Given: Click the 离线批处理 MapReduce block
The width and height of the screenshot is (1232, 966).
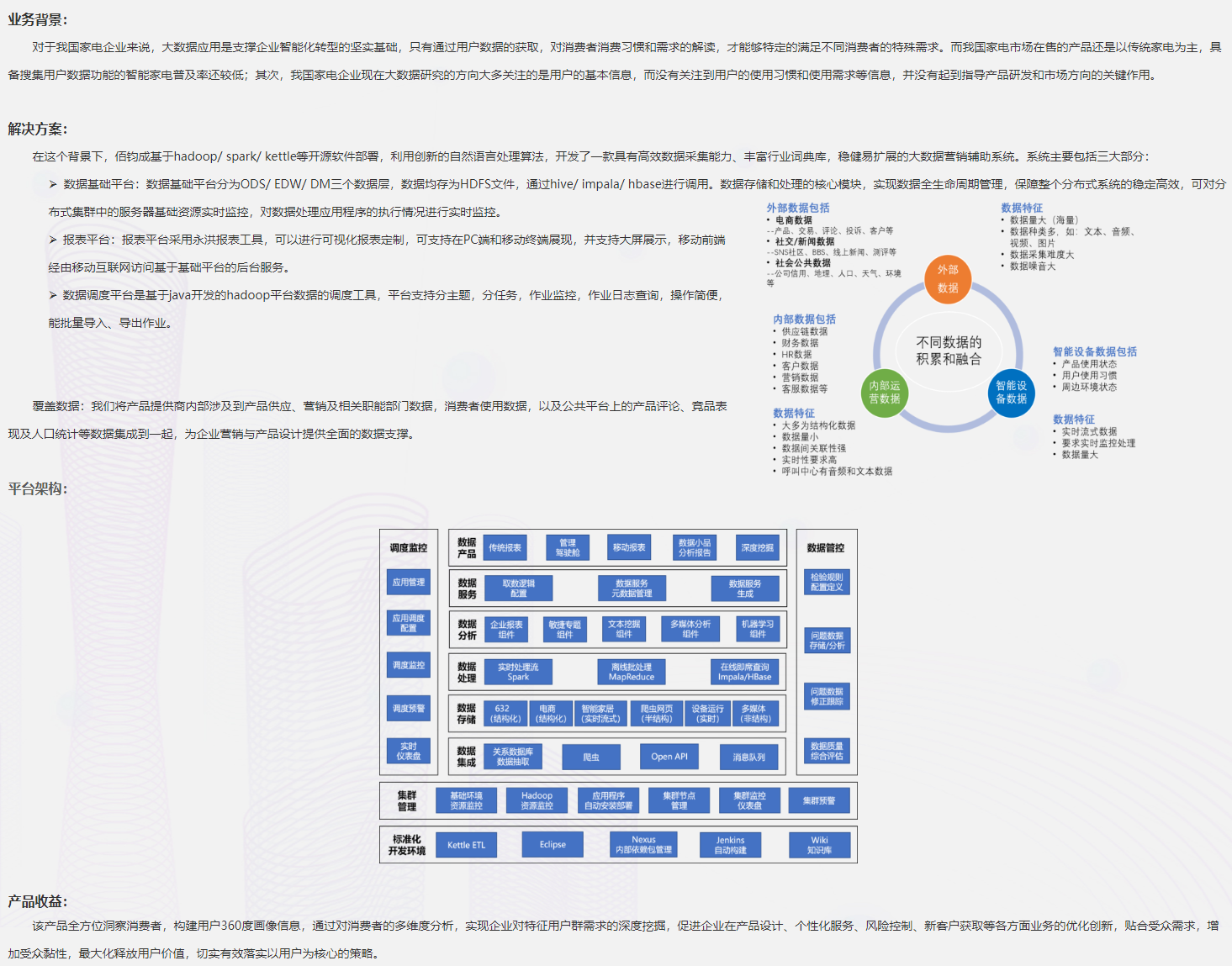Looking at the screenshot, I should [631, 672].
